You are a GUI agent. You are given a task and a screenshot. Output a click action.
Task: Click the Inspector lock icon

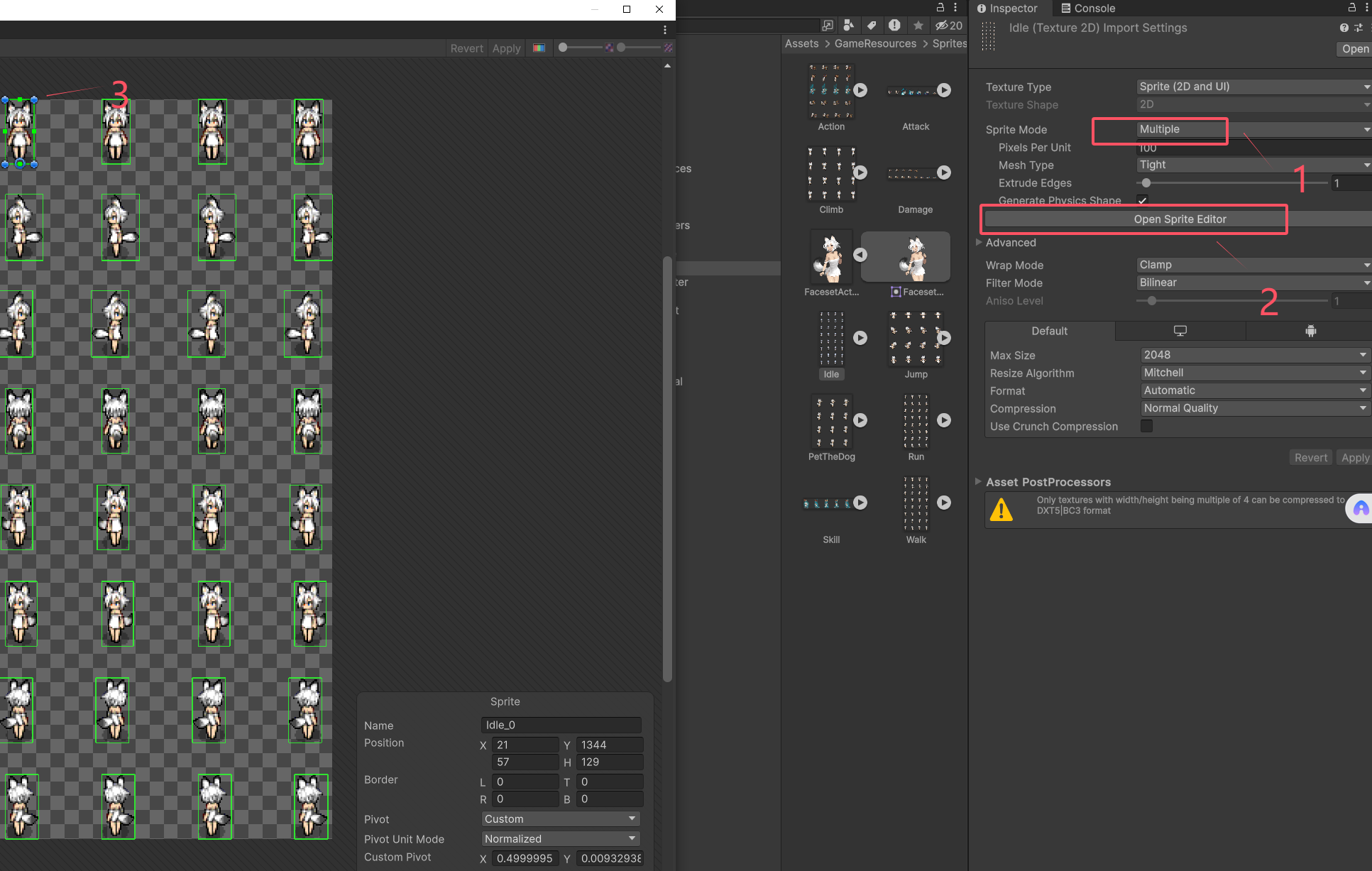coord(1351,8)
